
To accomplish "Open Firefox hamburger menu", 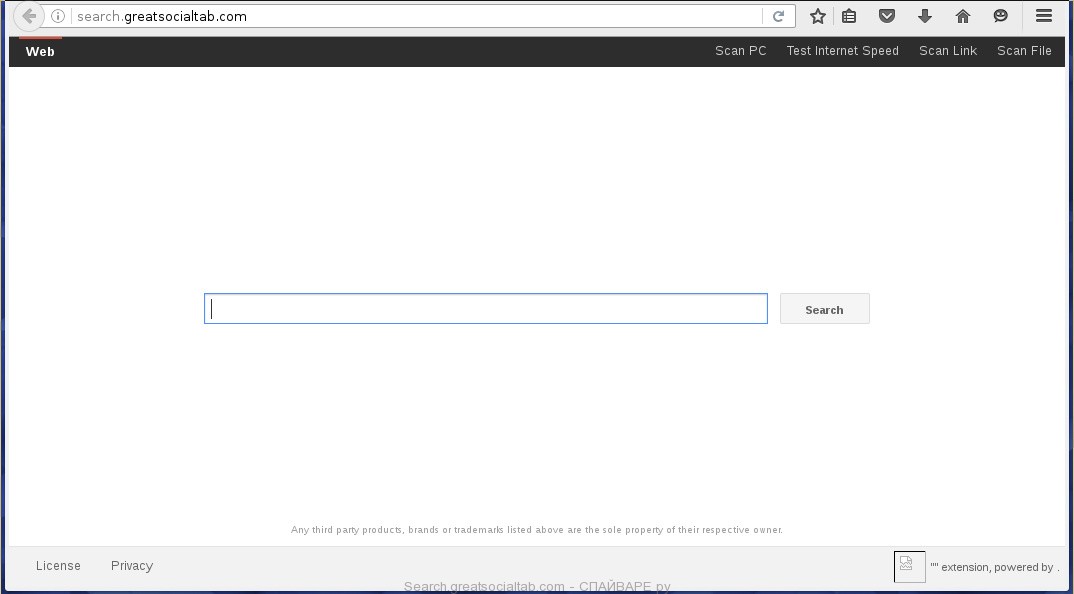I will point(1044,16).
